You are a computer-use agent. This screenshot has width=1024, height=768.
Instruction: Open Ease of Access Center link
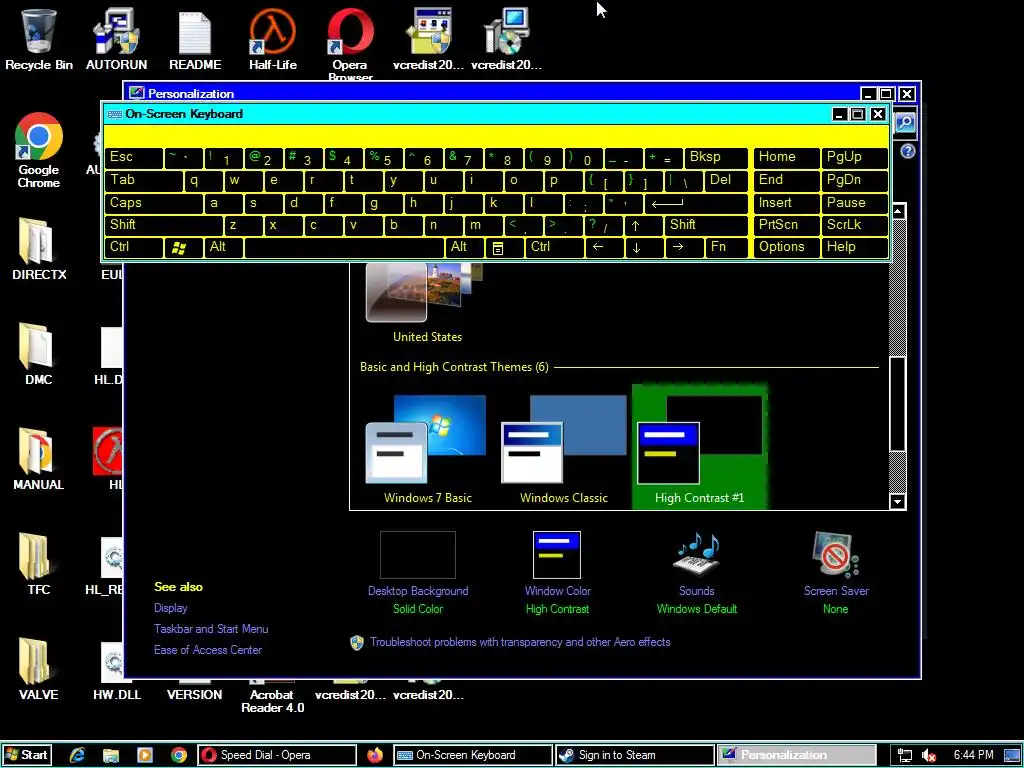(208, 650)
